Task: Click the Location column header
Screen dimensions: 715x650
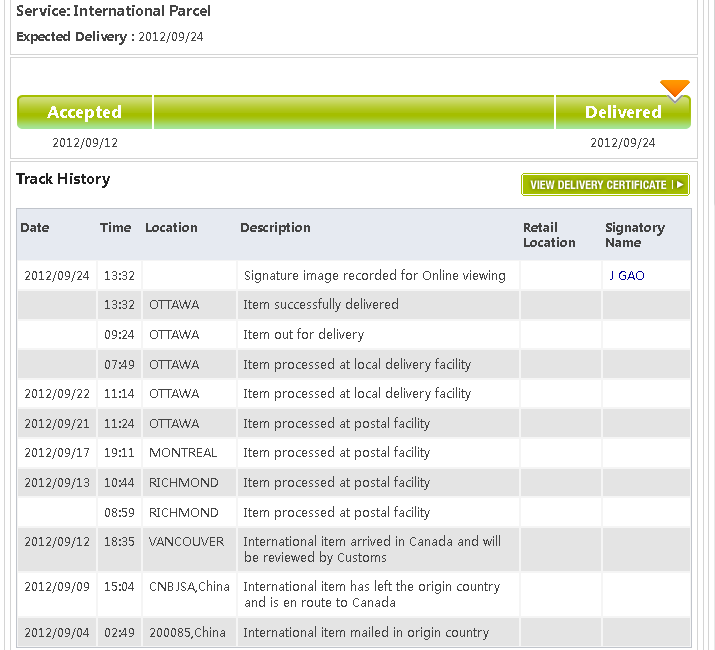Action: pos(171,228)
